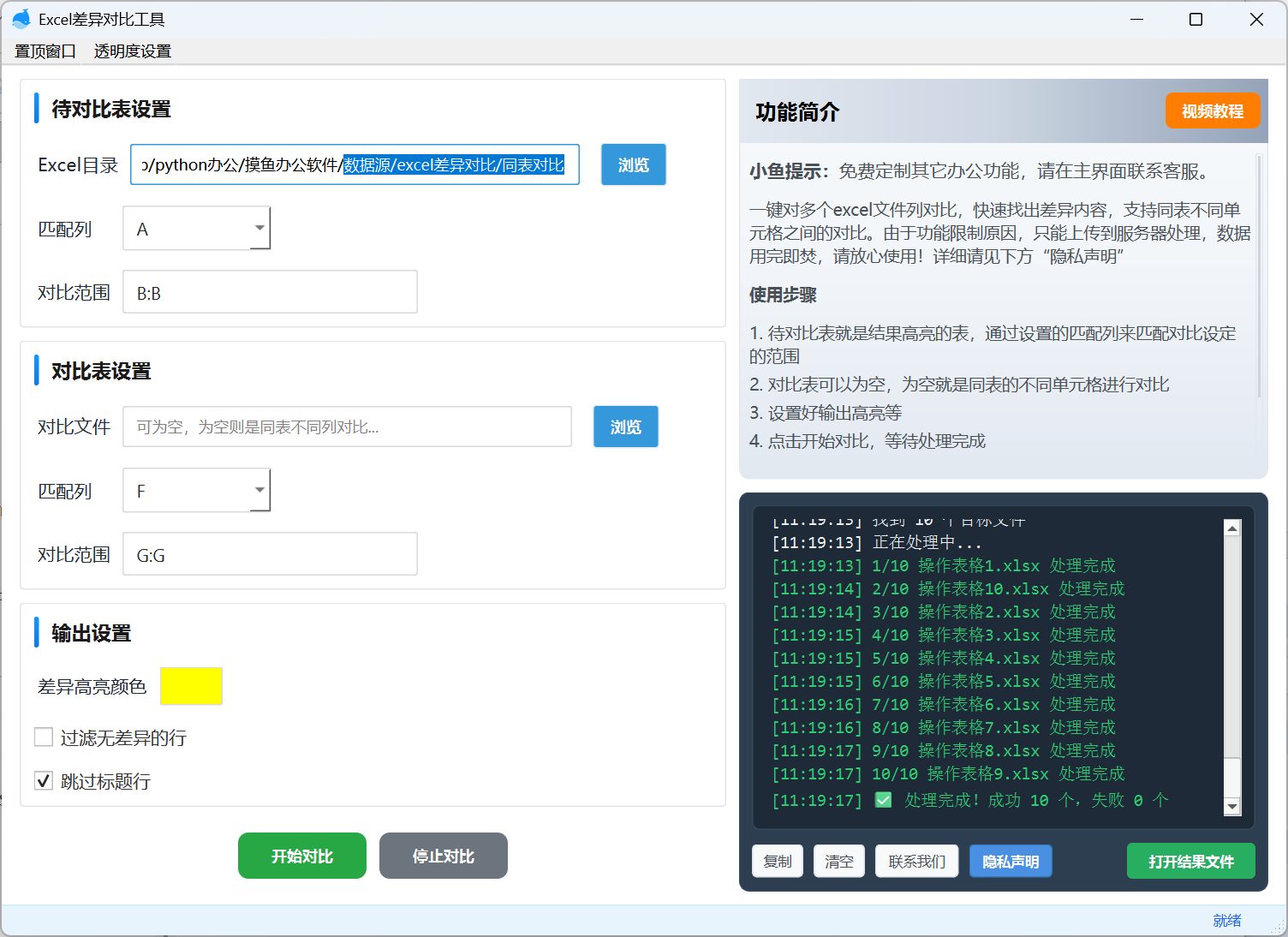Uncheck the 跳过标题行 checkbox
Viewport: 1288px width, 937px height.
(x=44, y=780)
